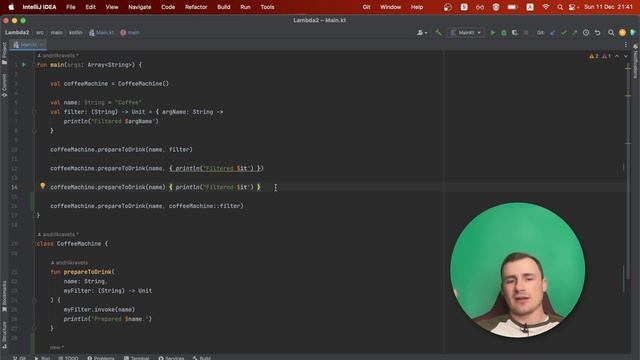Open the MainKt run configuration dropdown

pos(466,33)
